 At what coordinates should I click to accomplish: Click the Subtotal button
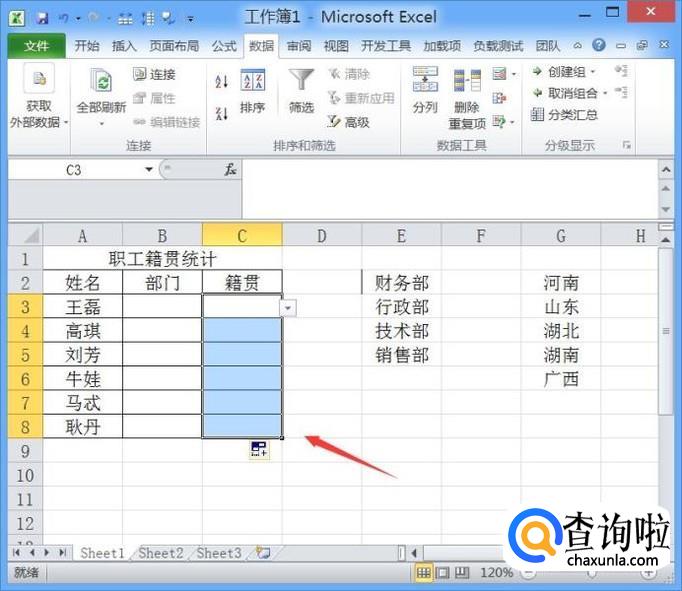[x=564, y=115]
